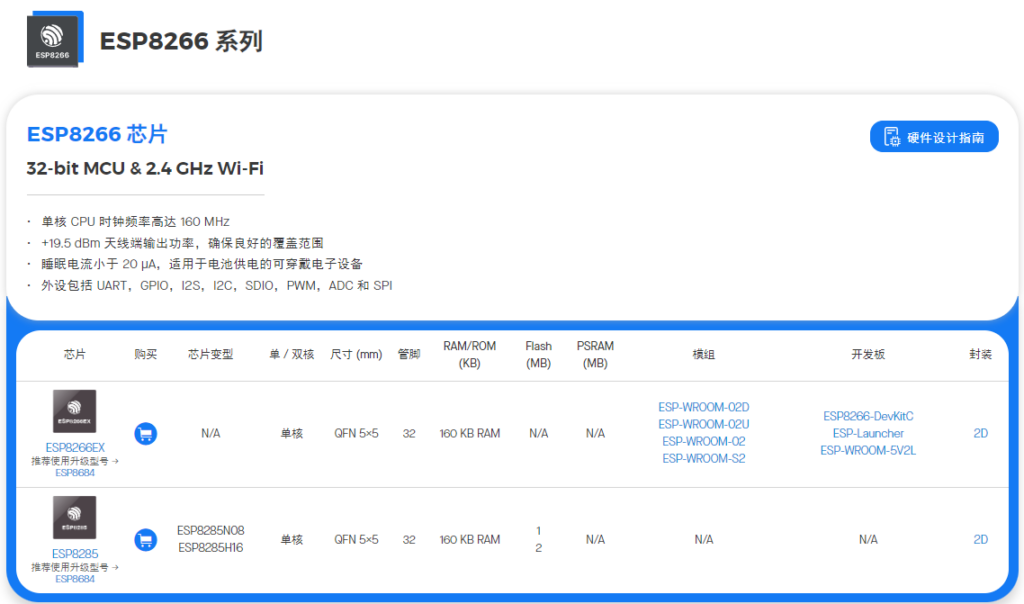Click the ESP8266 series chip logo
Screen dimensions: 1024x604
tap(55, 39)
